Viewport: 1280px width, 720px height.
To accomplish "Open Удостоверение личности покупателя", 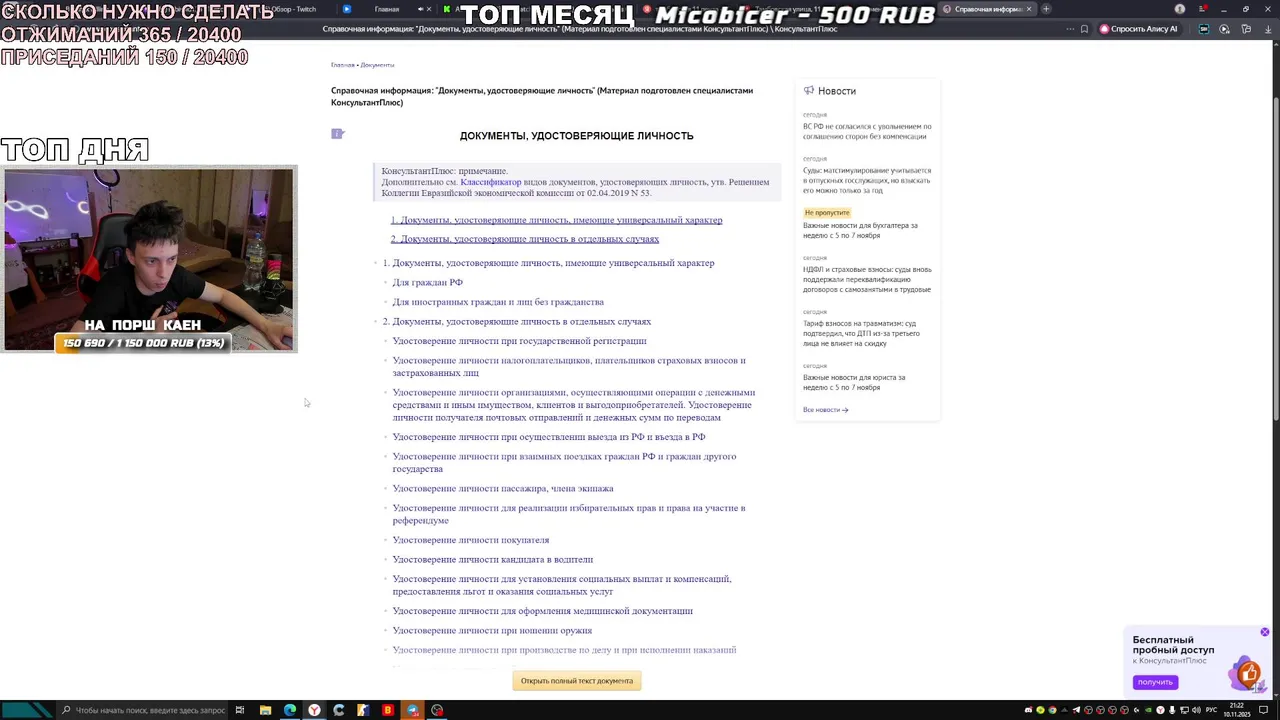I will (470, 540).
